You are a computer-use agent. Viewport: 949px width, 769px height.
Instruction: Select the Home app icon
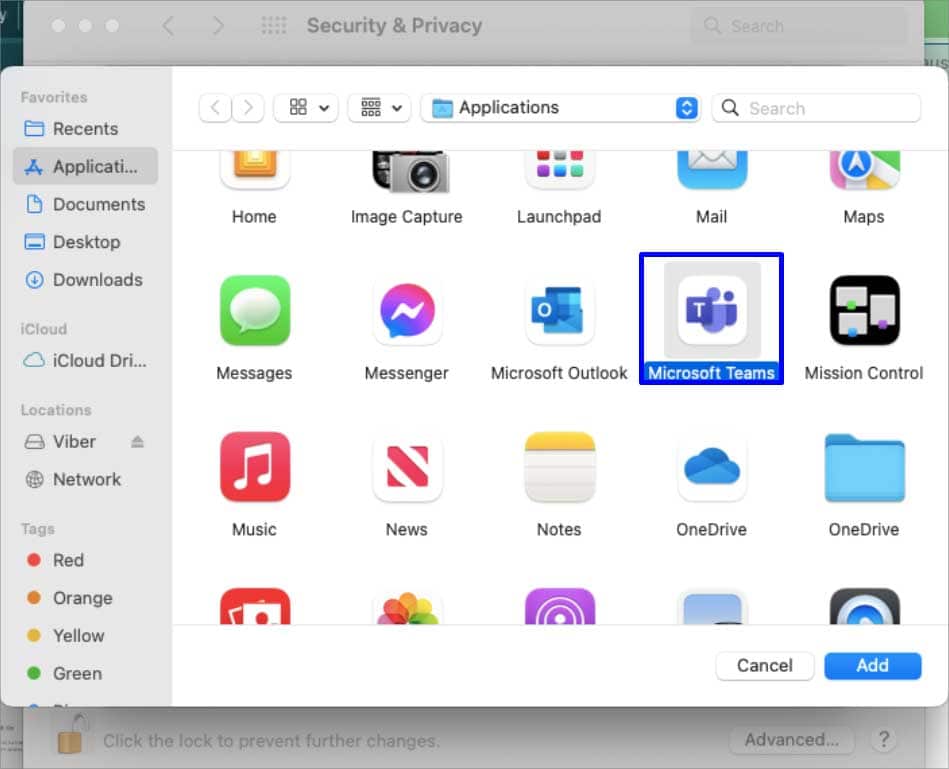tap(255, 170)
